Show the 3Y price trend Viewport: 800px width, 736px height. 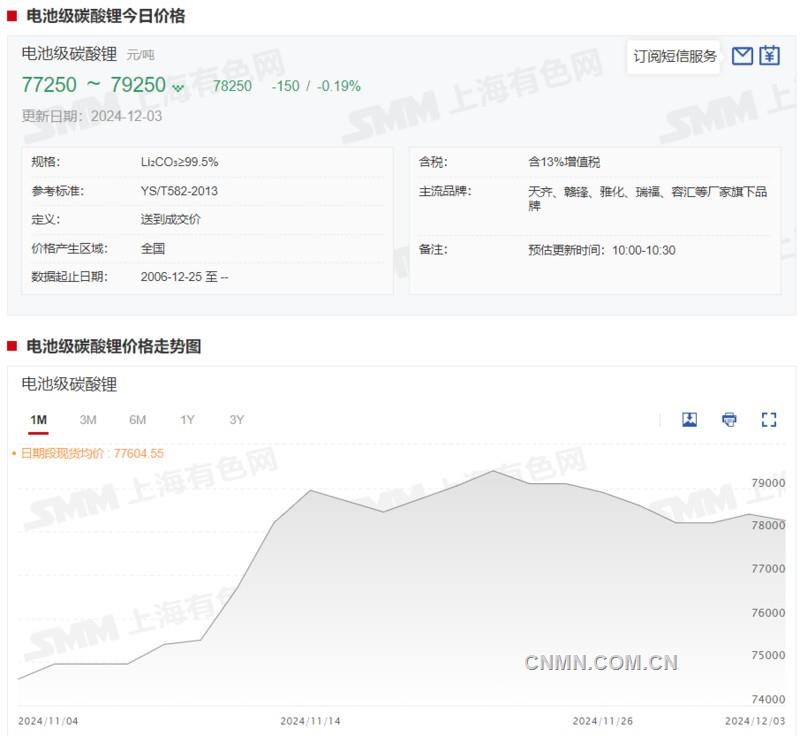[x=236, y=420]
